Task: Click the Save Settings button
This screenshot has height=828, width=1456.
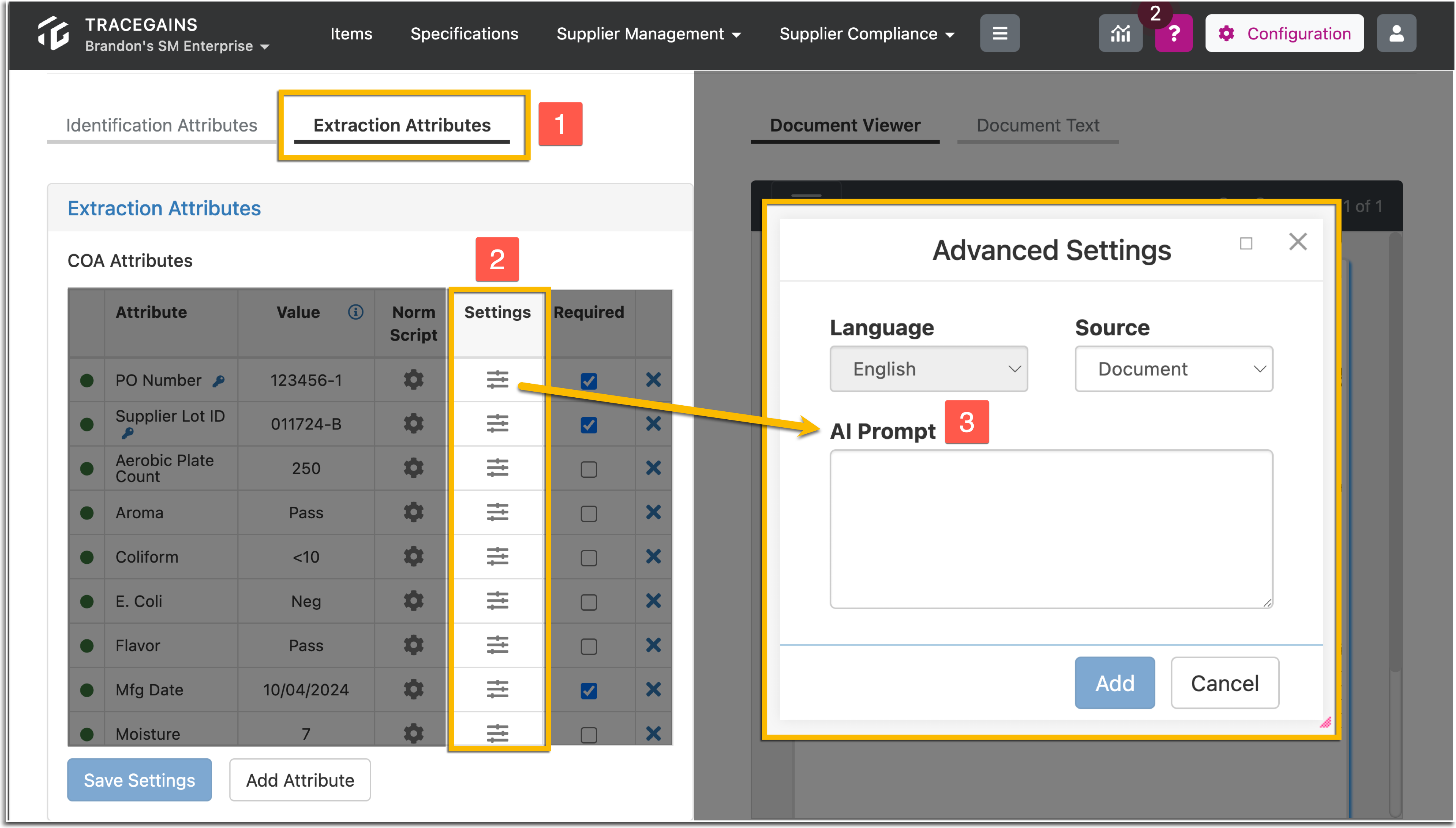Action: [139, 779]
